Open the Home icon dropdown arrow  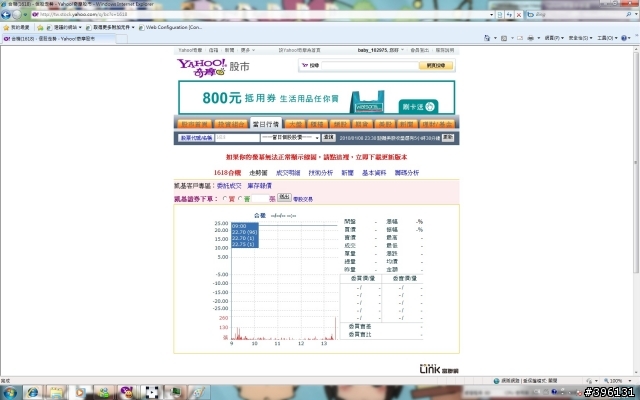[495, 38]
